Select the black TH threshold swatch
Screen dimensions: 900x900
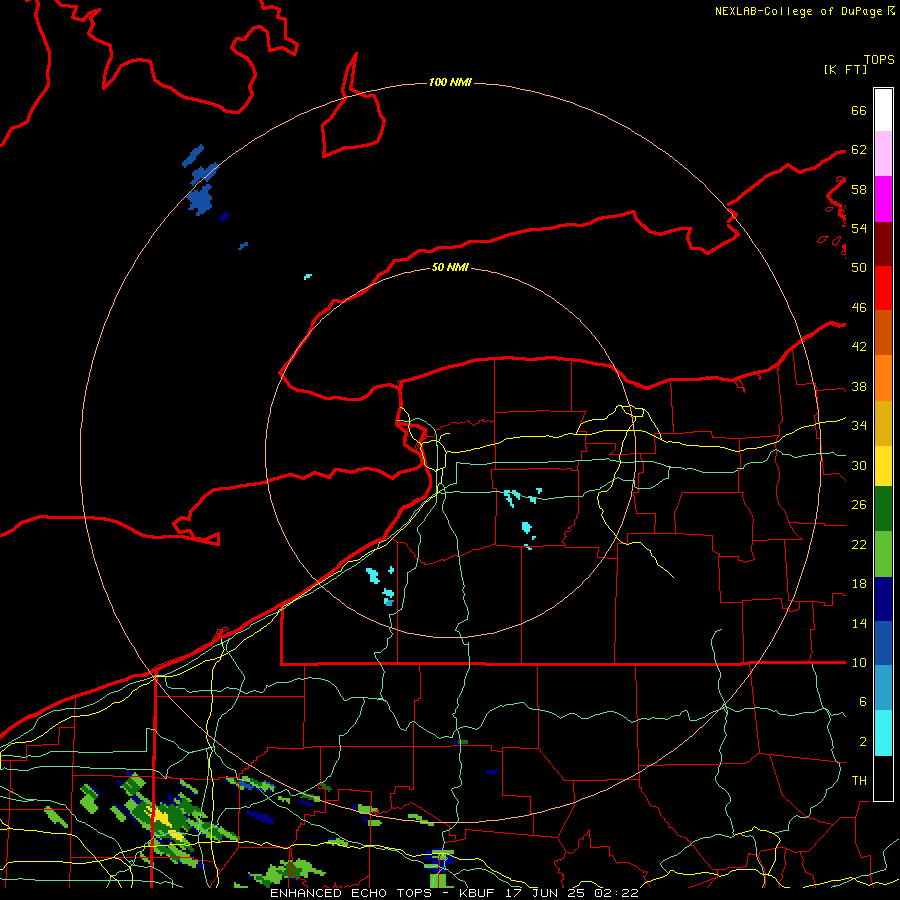click(x=883, y=778)
